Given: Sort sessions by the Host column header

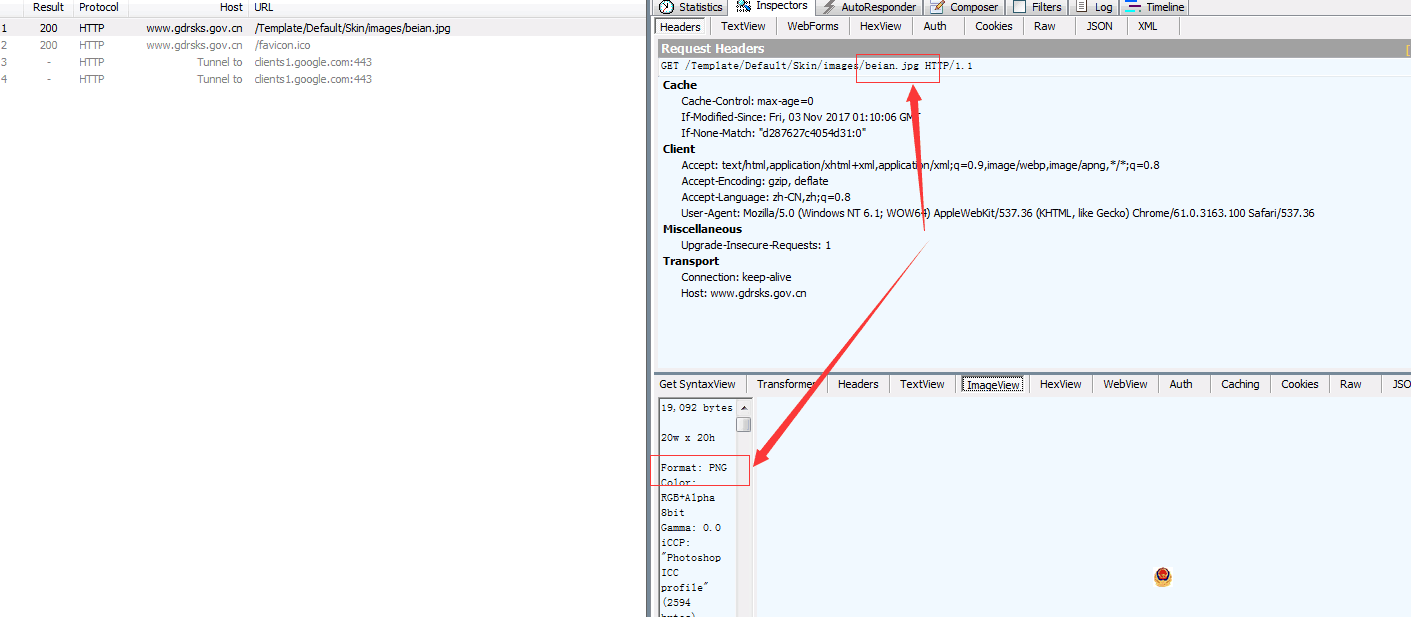Looking at the screenshot, I should (x=231, y=7).
